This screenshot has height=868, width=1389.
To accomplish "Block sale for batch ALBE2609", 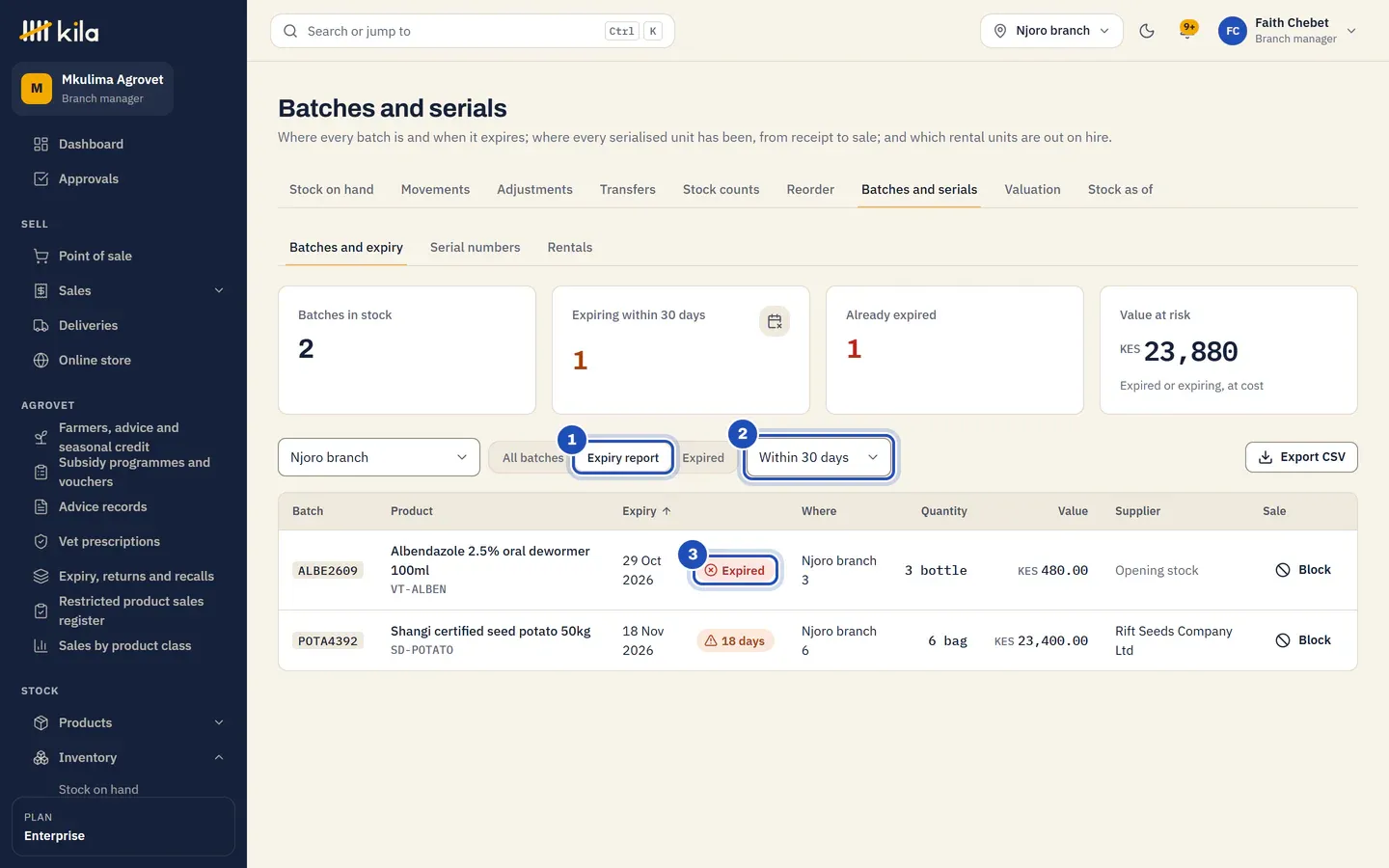I will (1303, 570).
